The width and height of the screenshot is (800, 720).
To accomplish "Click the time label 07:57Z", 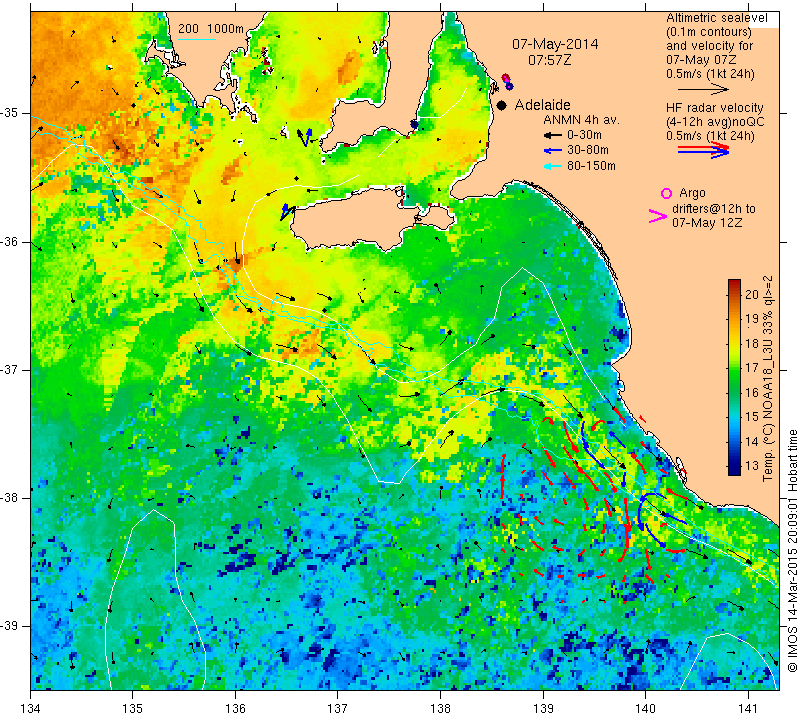I will (549, 60).
